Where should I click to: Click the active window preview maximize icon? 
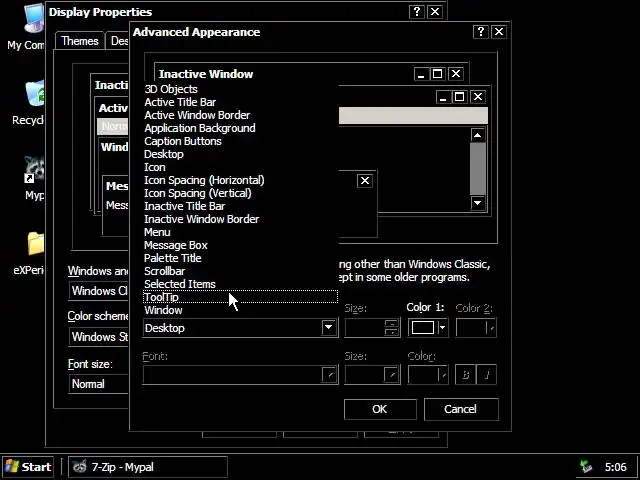point(460,97)
